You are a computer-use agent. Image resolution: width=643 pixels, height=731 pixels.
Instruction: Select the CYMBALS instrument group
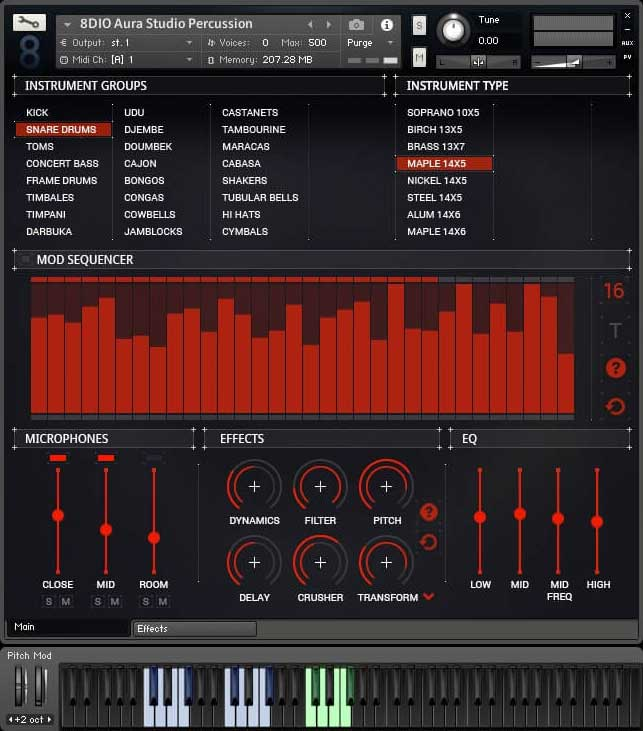point(245,231)
